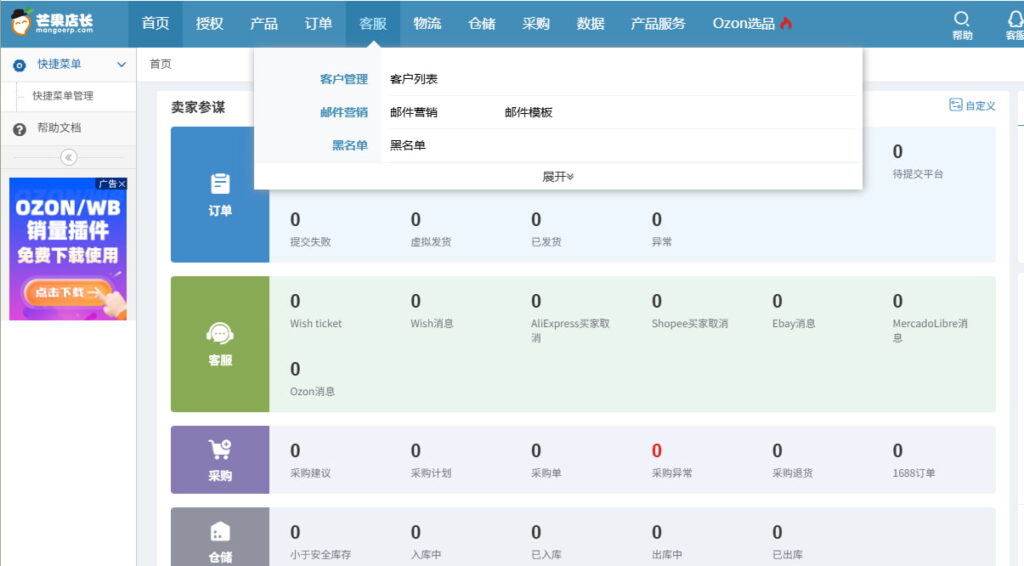Click the 自定义 customize link
This screenshot has width=1024, height=566.
pos(972,105)
